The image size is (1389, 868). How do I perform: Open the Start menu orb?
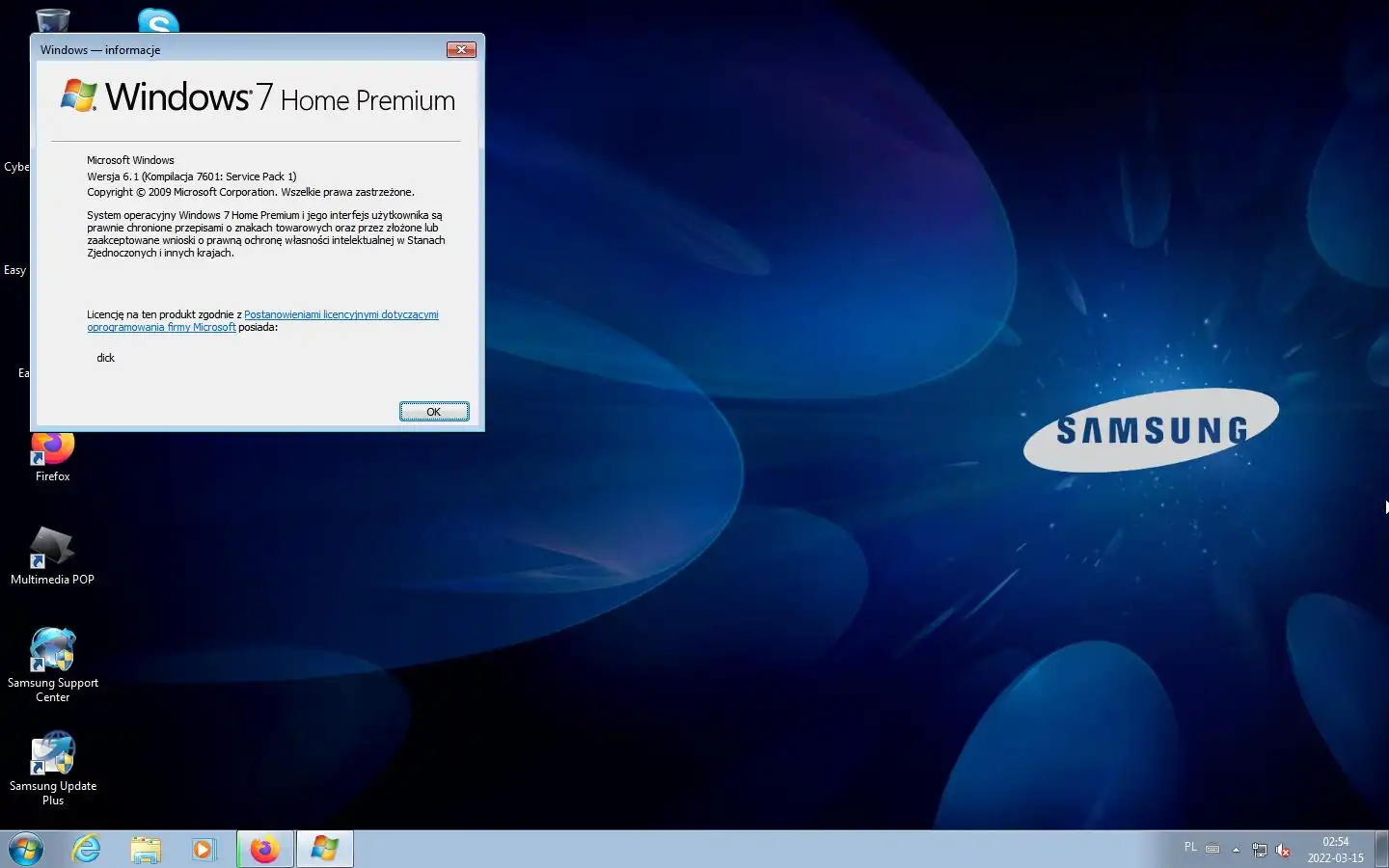26,850
